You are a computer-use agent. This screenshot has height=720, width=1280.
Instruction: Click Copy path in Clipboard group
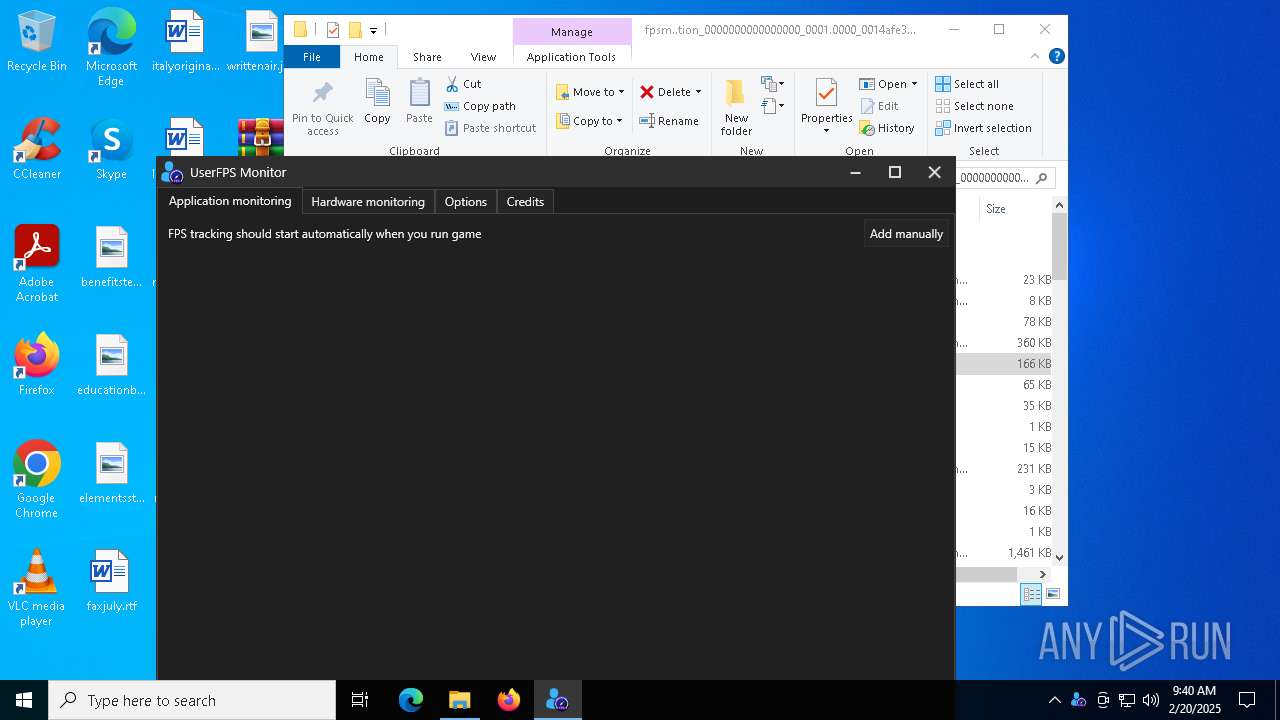(x=480, y=106)
